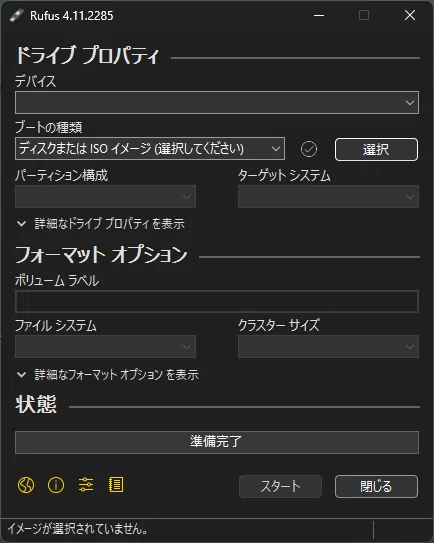
Task: Expand 詳細なフォーマット オプション を表示
Action: pyautogui.click(x=107, y=375)
